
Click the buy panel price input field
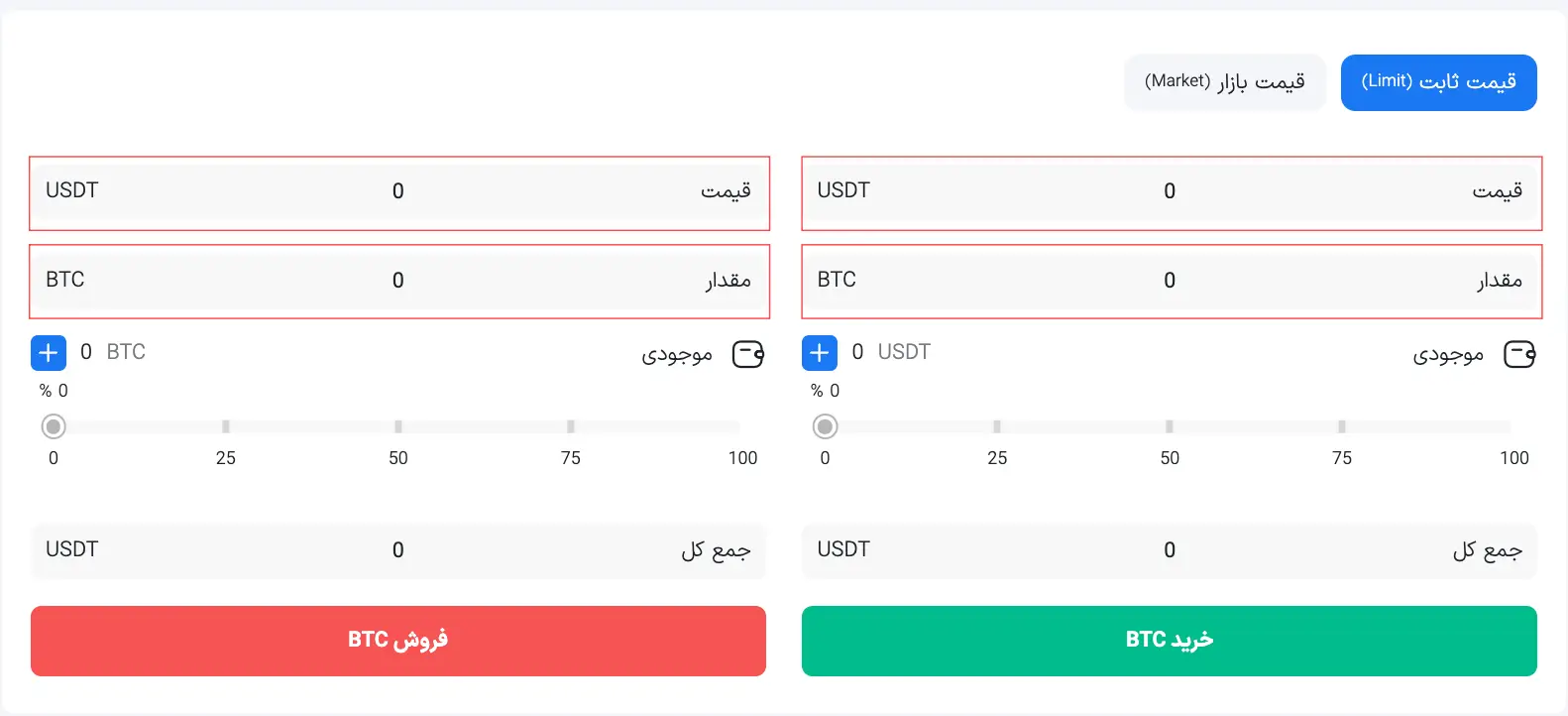1170,191
